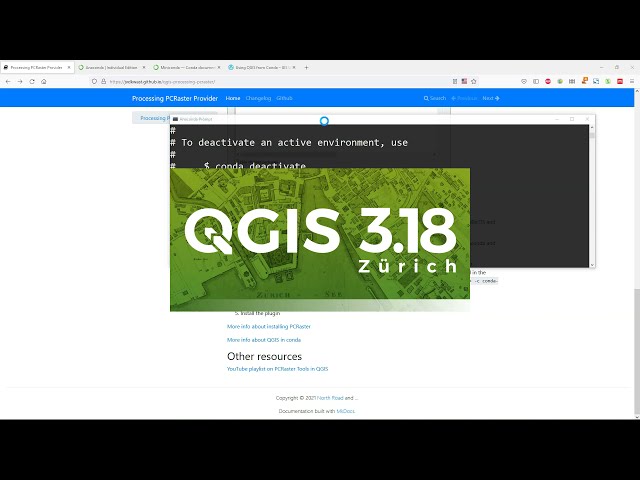Image resolution: width=640 pixels, height=480 pixels.
Task: Open the Firefox hamburger menu
Action: click(632, 82)
